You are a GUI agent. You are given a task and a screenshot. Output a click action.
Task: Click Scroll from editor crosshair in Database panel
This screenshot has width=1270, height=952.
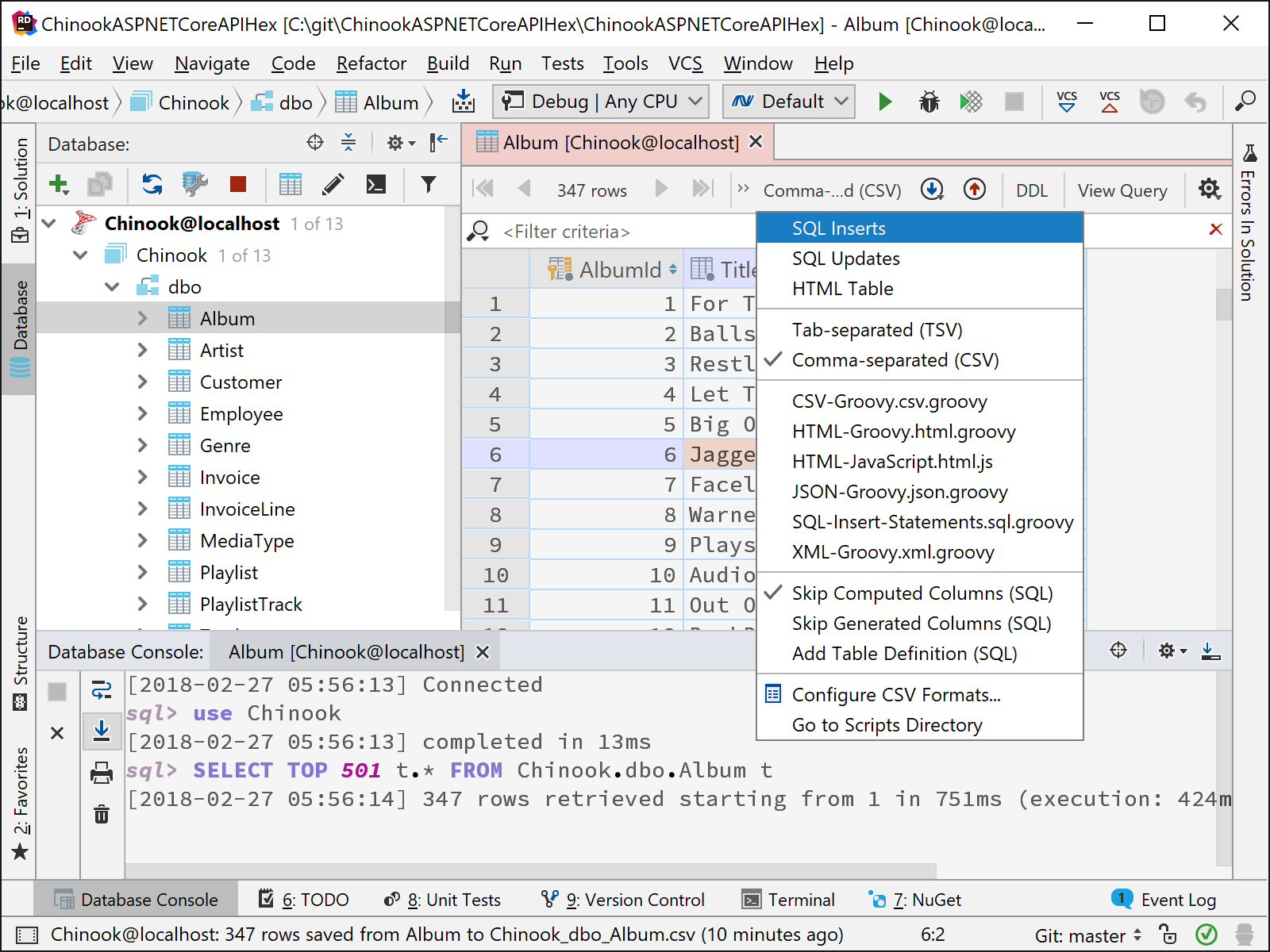coord(315,143)
